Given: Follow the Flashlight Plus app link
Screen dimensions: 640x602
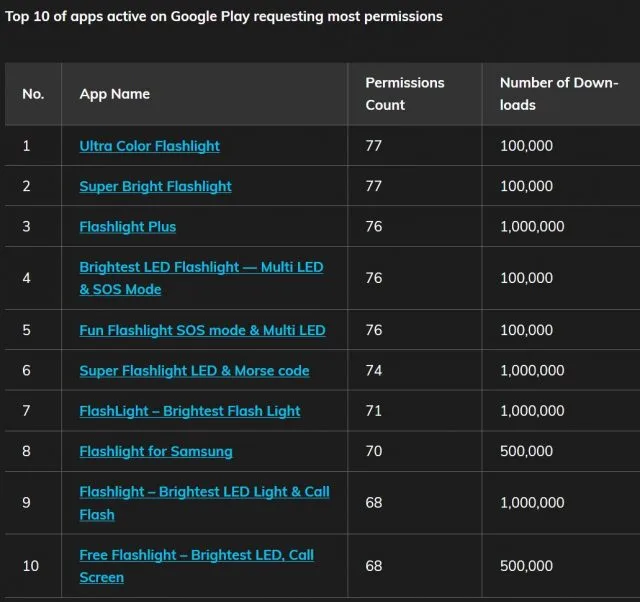Looking at the screenshot, I should (x=128, y=227).
